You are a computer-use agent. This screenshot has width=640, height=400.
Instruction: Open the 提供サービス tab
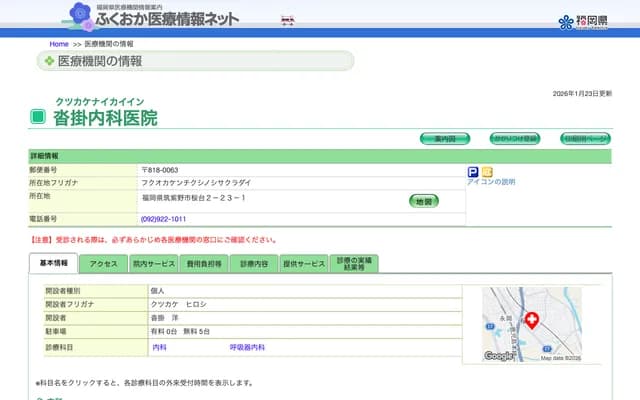(304, 264)
